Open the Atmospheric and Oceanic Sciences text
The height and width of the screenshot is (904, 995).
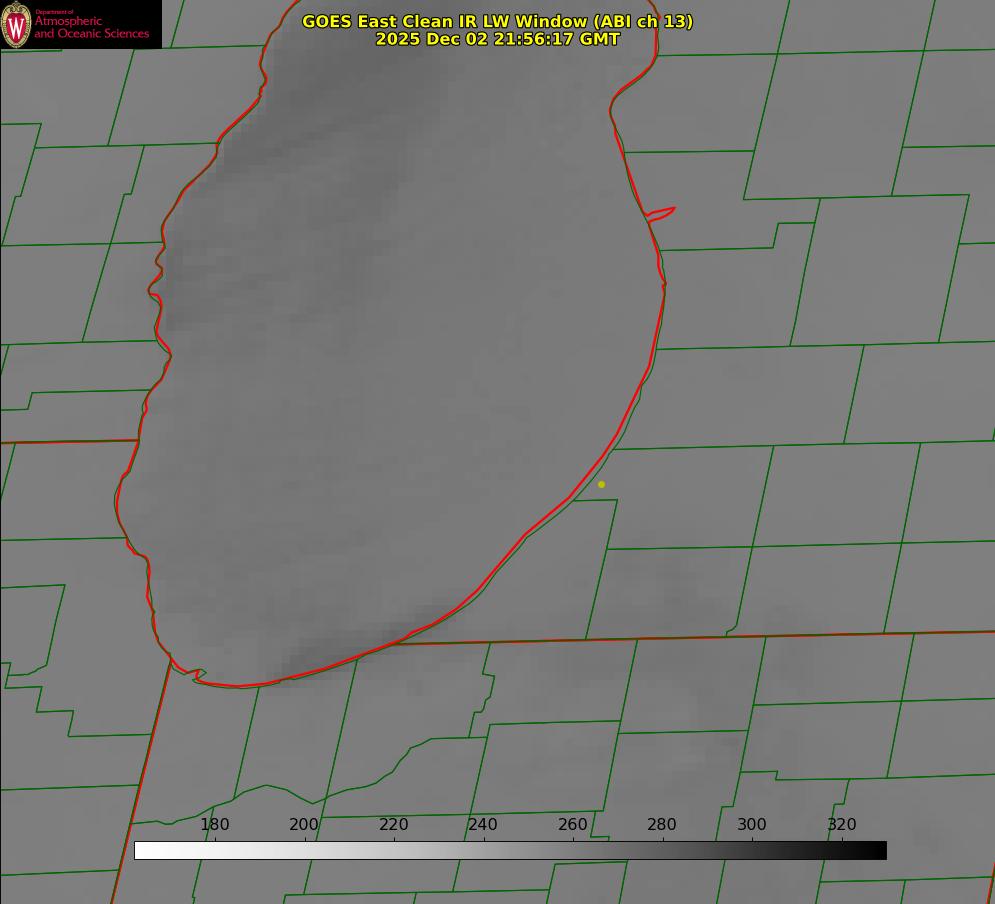[x=91, y=27]
